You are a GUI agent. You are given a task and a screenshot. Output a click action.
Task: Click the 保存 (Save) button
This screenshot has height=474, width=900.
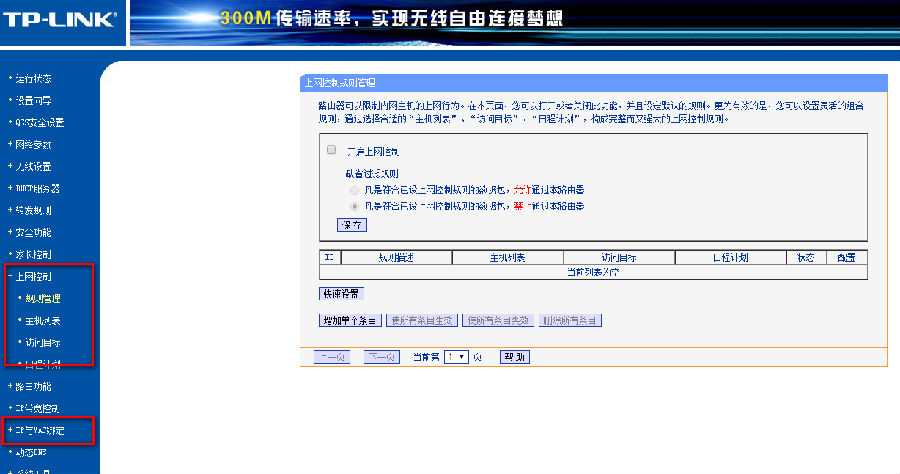352,225
